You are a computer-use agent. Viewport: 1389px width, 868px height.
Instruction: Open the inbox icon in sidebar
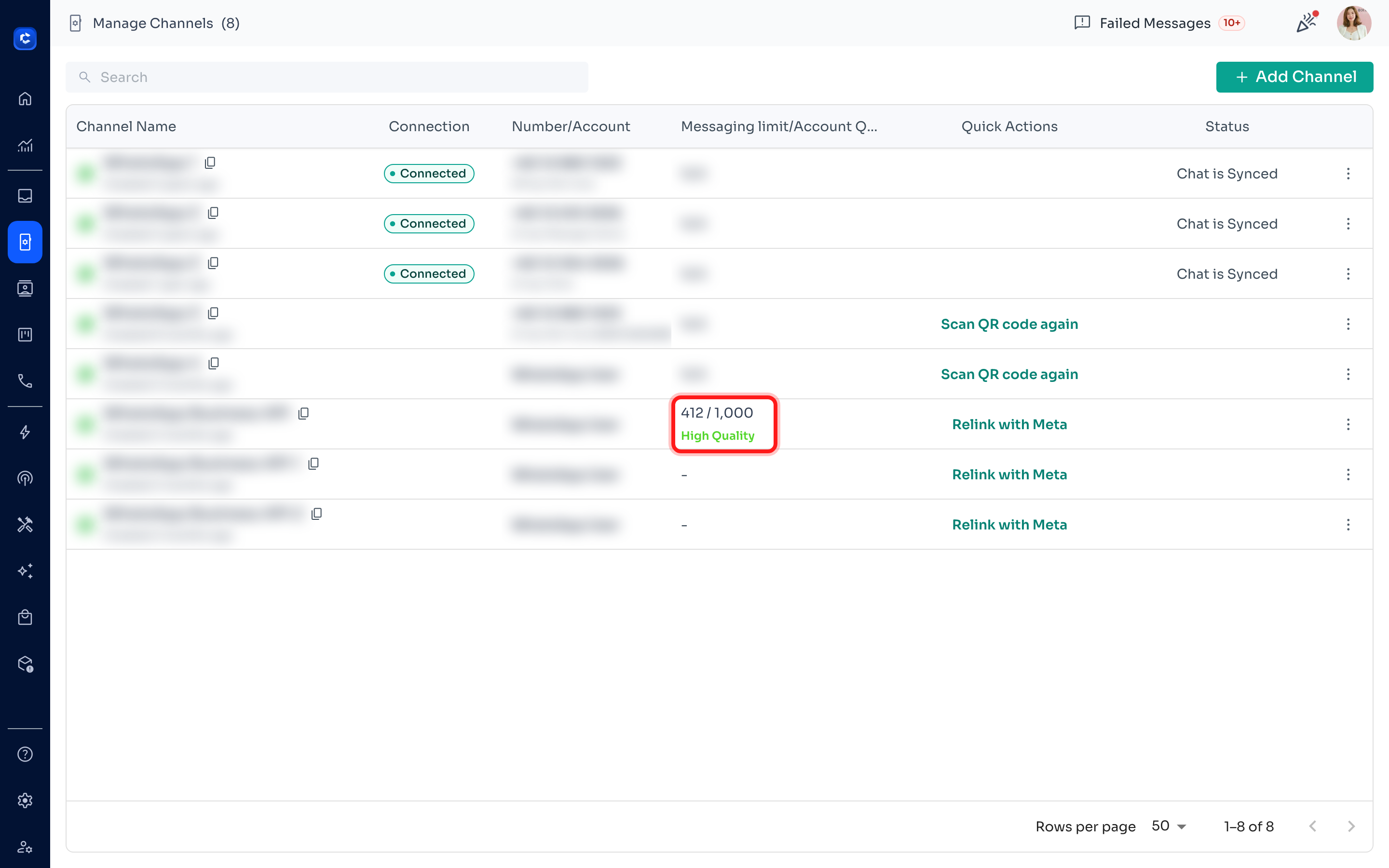25,195
